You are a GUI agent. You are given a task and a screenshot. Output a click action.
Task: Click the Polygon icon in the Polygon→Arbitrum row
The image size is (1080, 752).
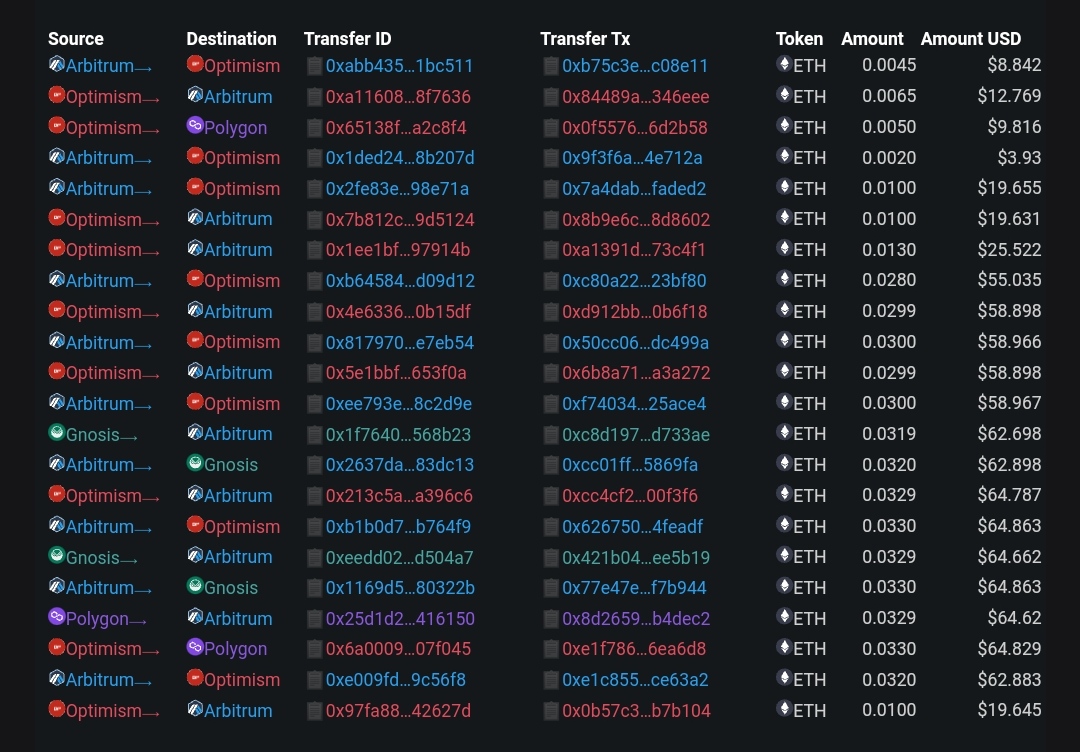(57, 618)
